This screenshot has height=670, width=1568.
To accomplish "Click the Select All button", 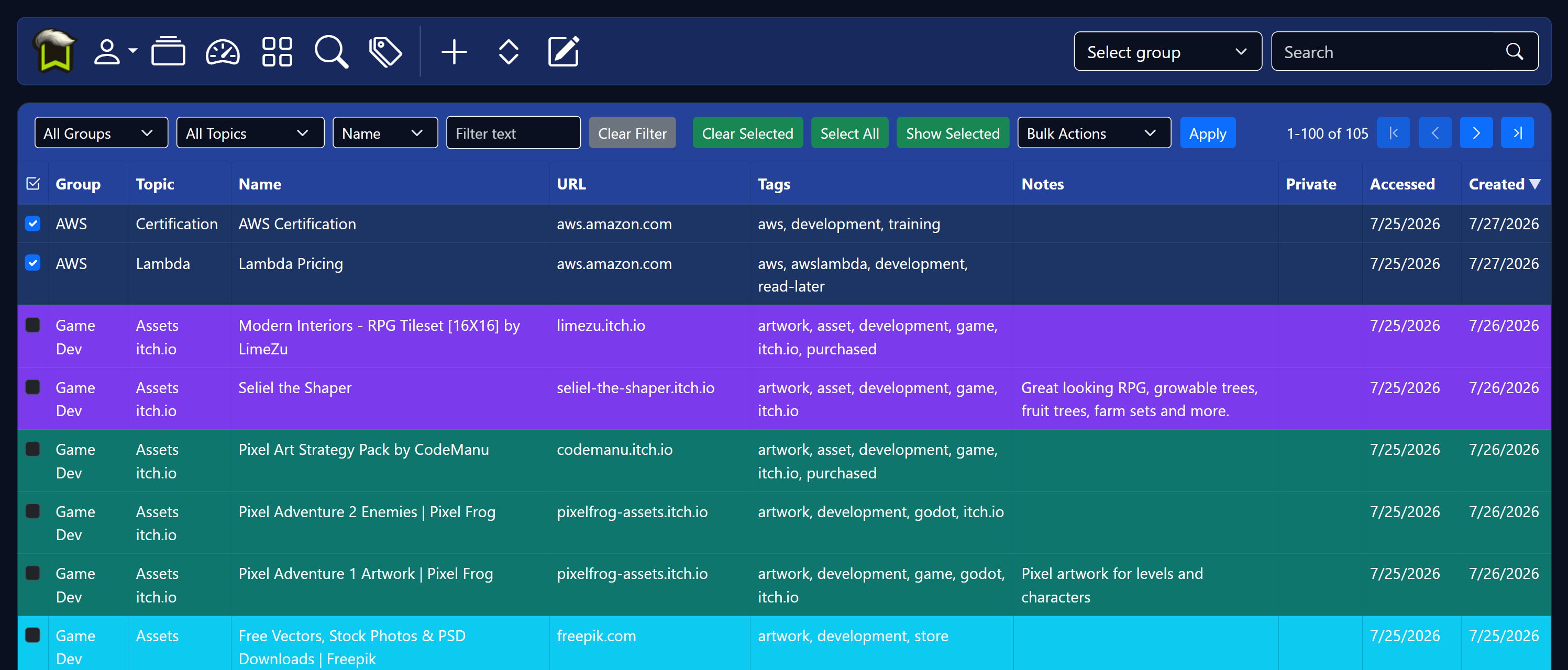I will [849, 132].
